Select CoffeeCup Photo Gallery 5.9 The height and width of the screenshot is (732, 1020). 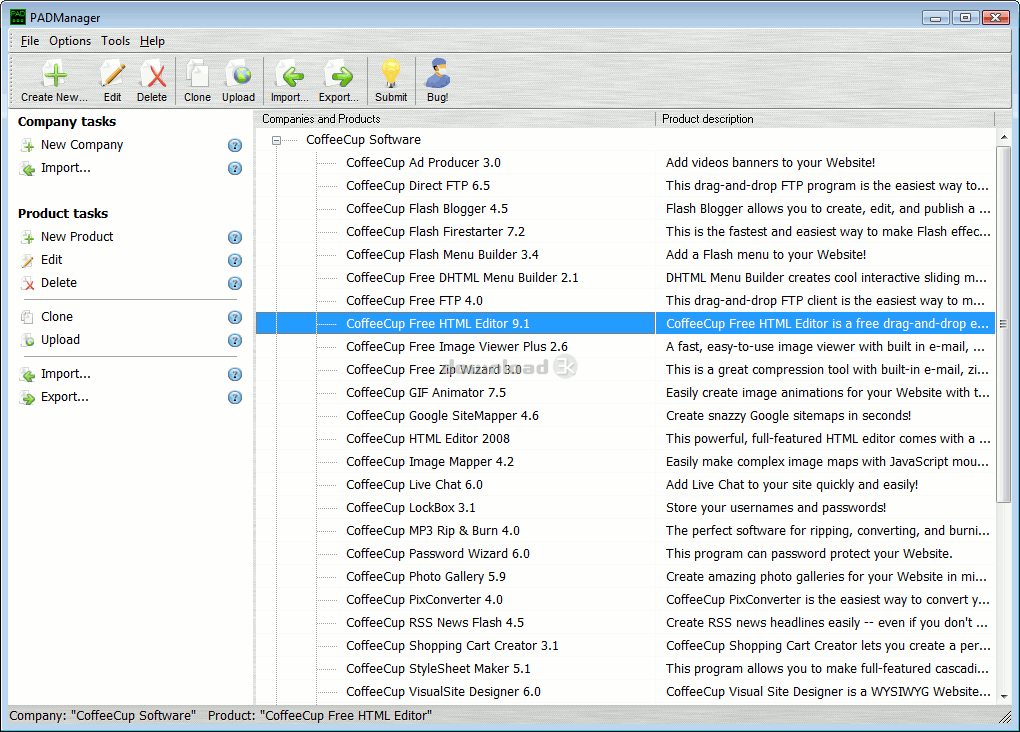[x=426, y=576]
